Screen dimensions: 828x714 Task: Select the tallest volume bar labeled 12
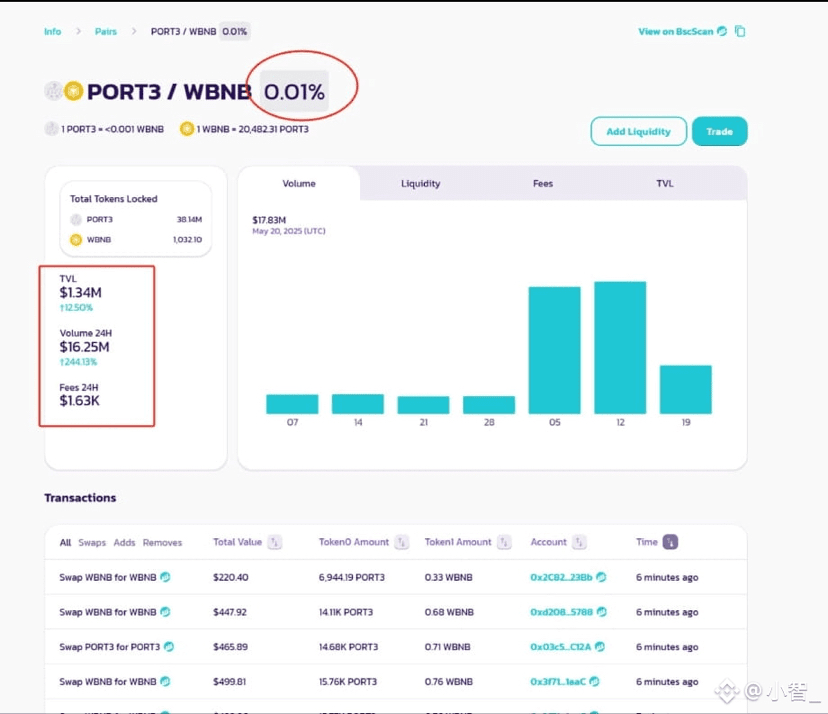coord(620,347)
